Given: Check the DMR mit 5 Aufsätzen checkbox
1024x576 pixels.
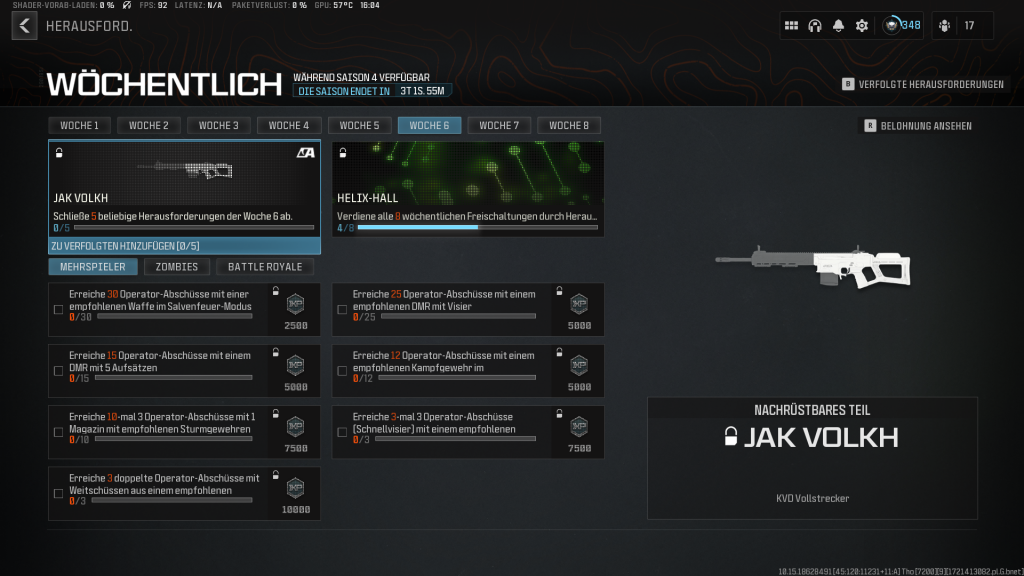Looking at the screenshot, I should pyautogui.click(x=58, y=371).
